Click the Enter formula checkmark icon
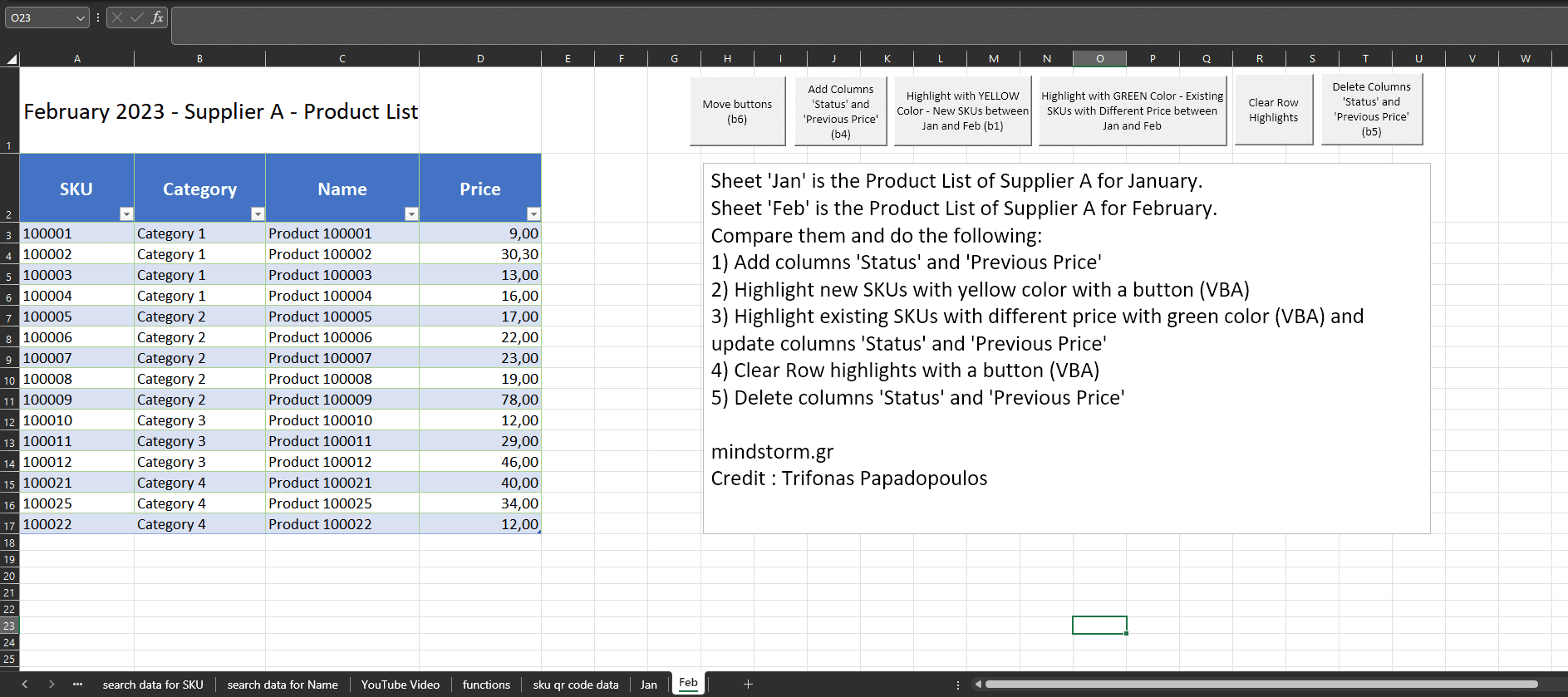 (x=136, y=17)
